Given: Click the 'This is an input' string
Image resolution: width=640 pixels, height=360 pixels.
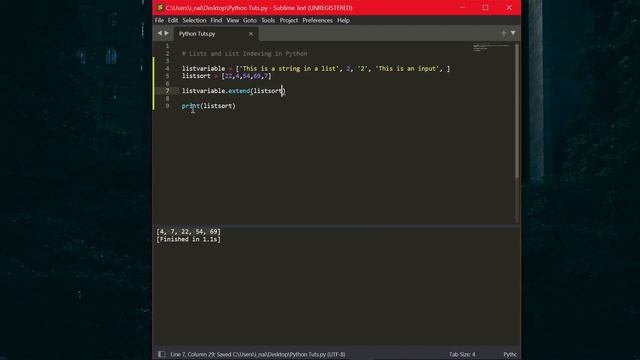Looking at the screenshot, I should [x=407, y=69].
